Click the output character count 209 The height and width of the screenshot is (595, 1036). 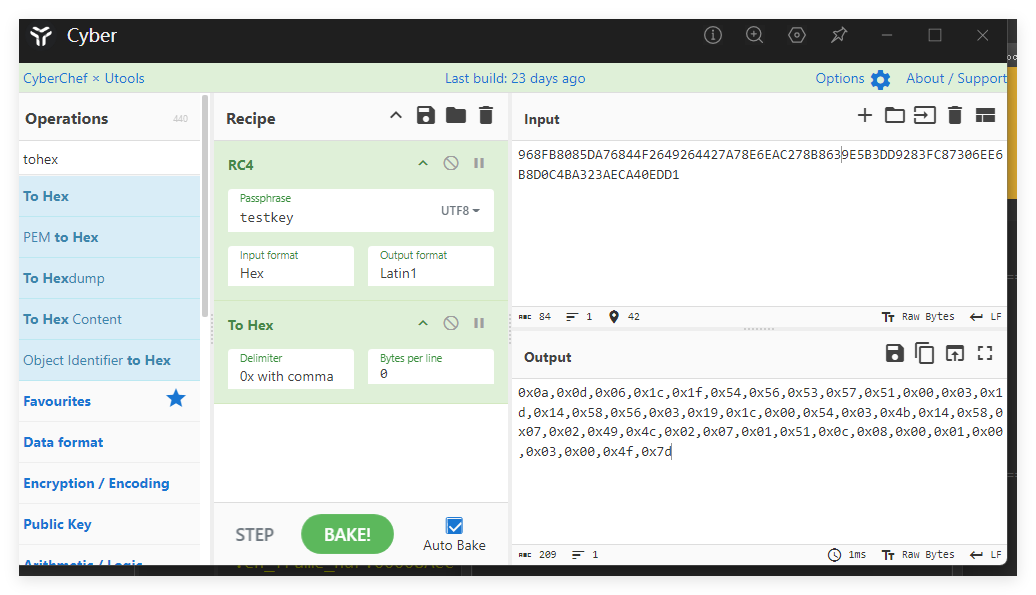pyautogui.click(x=538, y=555)
